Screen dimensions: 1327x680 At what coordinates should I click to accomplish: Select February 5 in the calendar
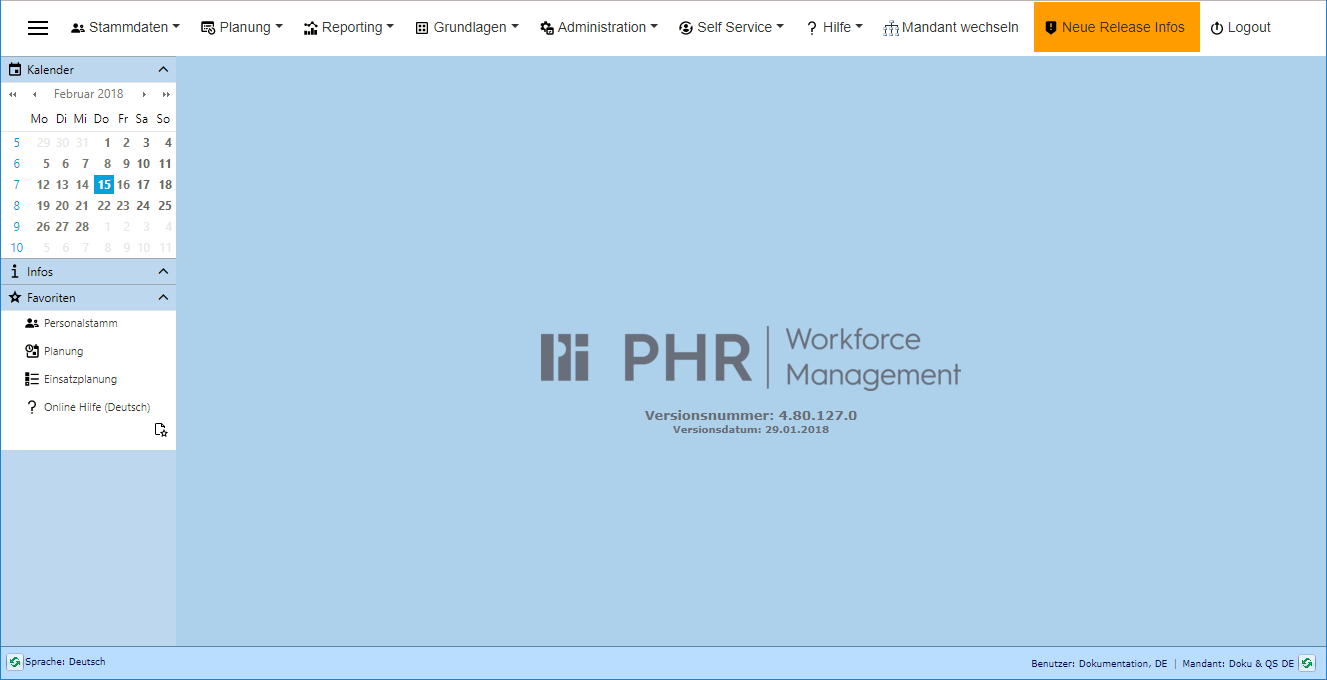[x=46, y=164]
